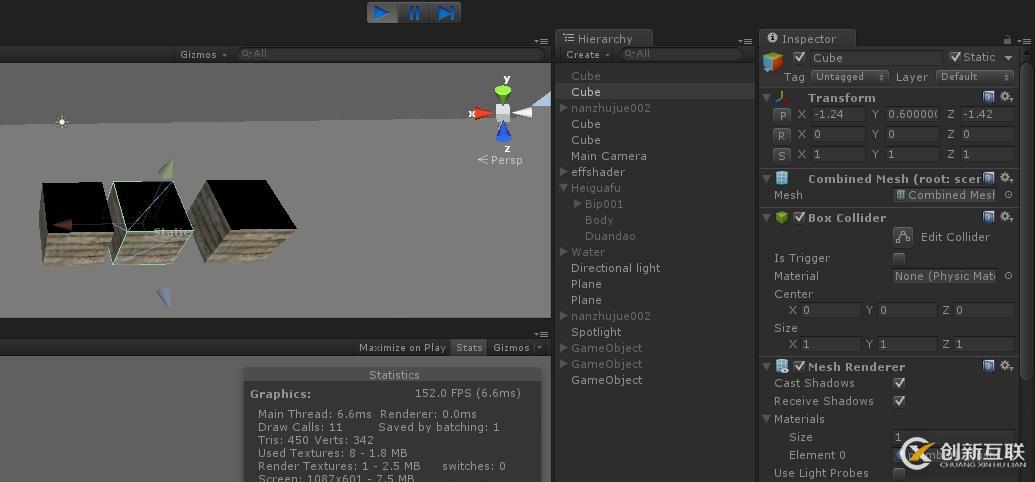The image size is (1035, 482).
Task: Enable Use Light Probes checkbox
Action: pyautogui.click(x=898, y=473)
